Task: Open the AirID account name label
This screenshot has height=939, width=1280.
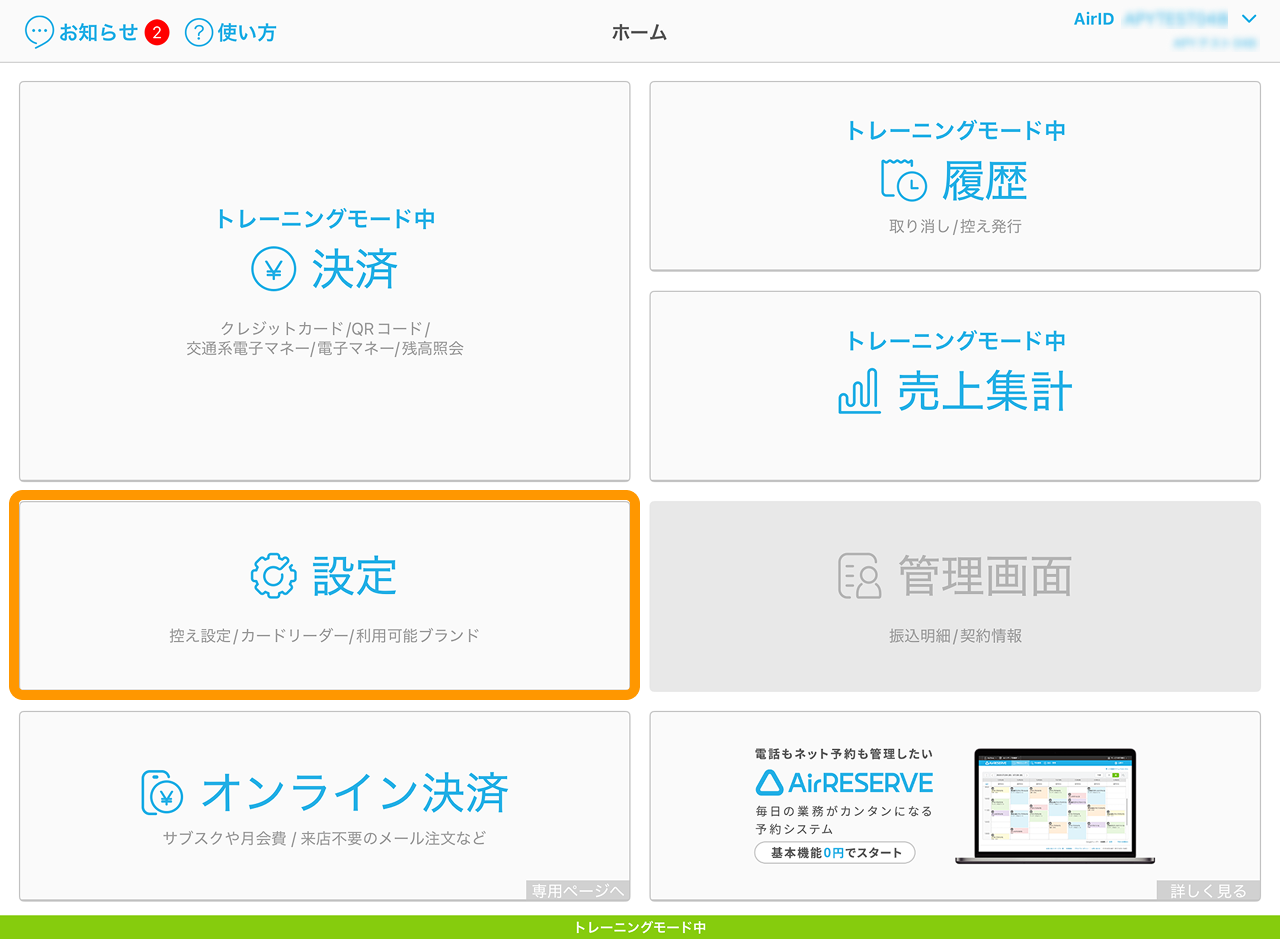Action: (x=1176, y=19)
